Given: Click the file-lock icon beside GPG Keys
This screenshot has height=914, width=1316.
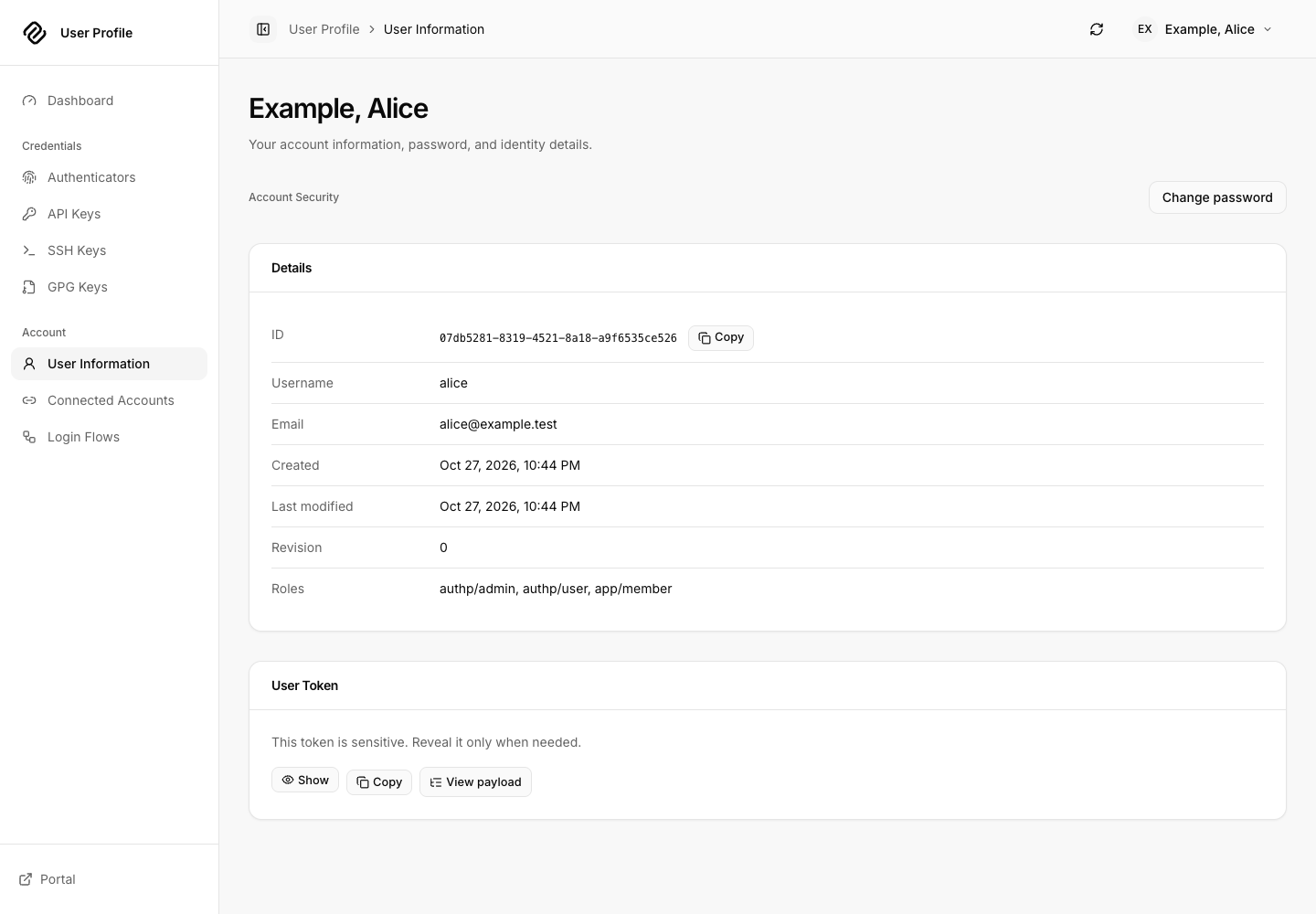Looking at the screenshot, I should click(x=29, y=287).
